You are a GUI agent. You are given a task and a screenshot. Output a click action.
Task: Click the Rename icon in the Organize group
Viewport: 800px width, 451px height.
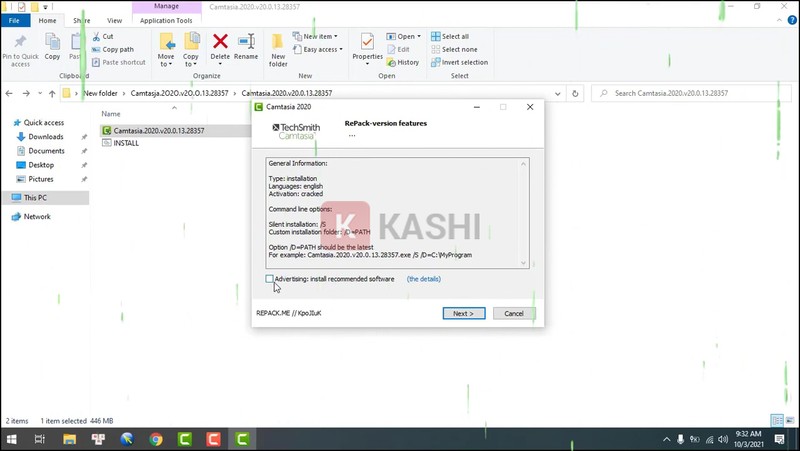tap(246, 47)
